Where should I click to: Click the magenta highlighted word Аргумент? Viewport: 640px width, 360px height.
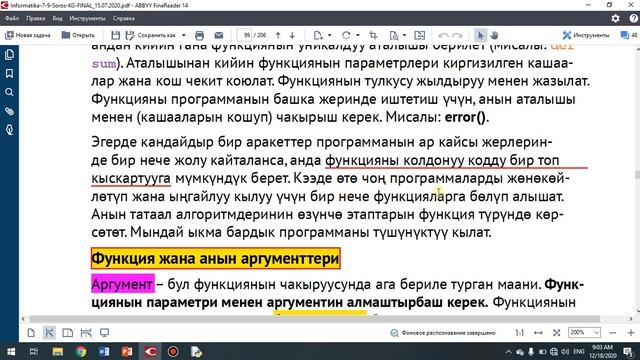click(122, 284)
